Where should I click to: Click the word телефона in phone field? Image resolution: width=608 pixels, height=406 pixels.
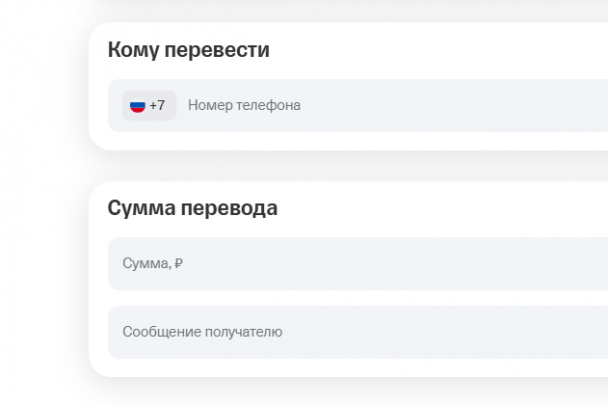click(272, 105)
